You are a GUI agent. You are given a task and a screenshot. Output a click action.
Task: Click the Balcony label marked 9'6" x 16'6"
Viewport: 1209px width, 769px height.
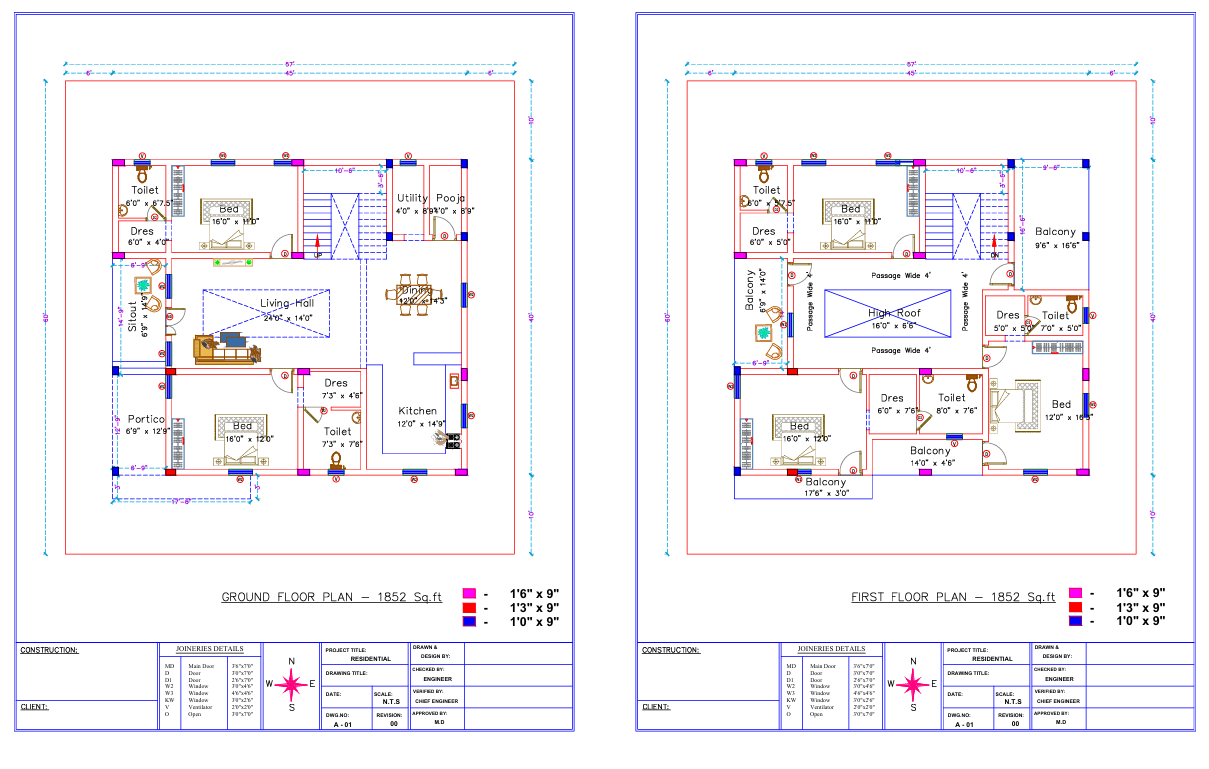[1055, 231]
